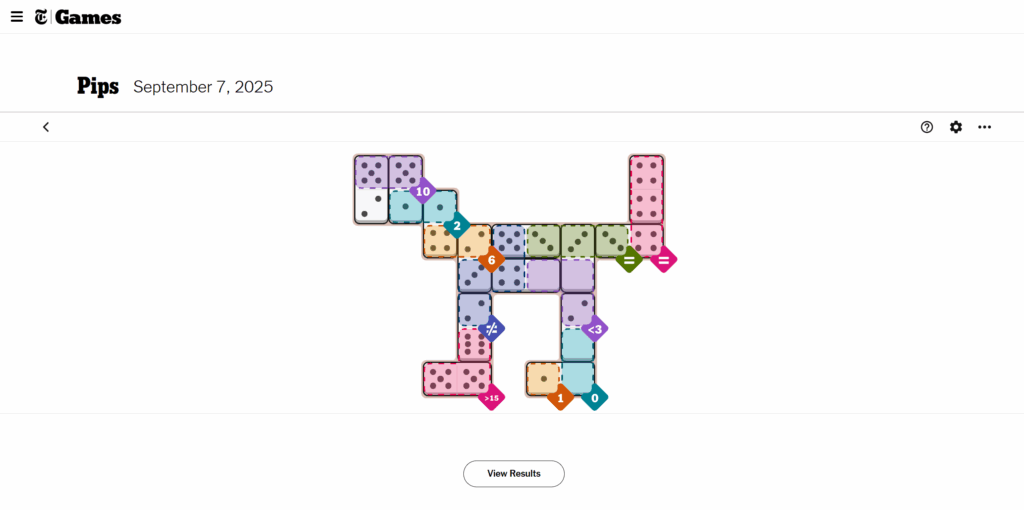This screenshot has height=510, width=1024.
Task: Click the orange 1 sum marker
Action: coord(560,397)
